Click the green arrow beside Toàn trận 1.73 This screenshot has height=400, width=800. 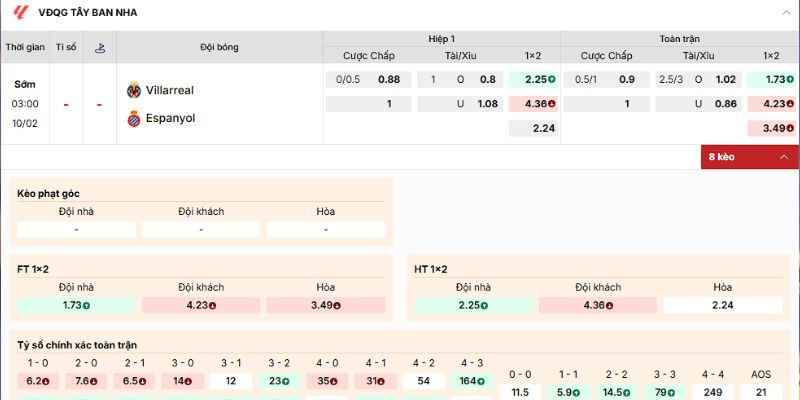788,79
